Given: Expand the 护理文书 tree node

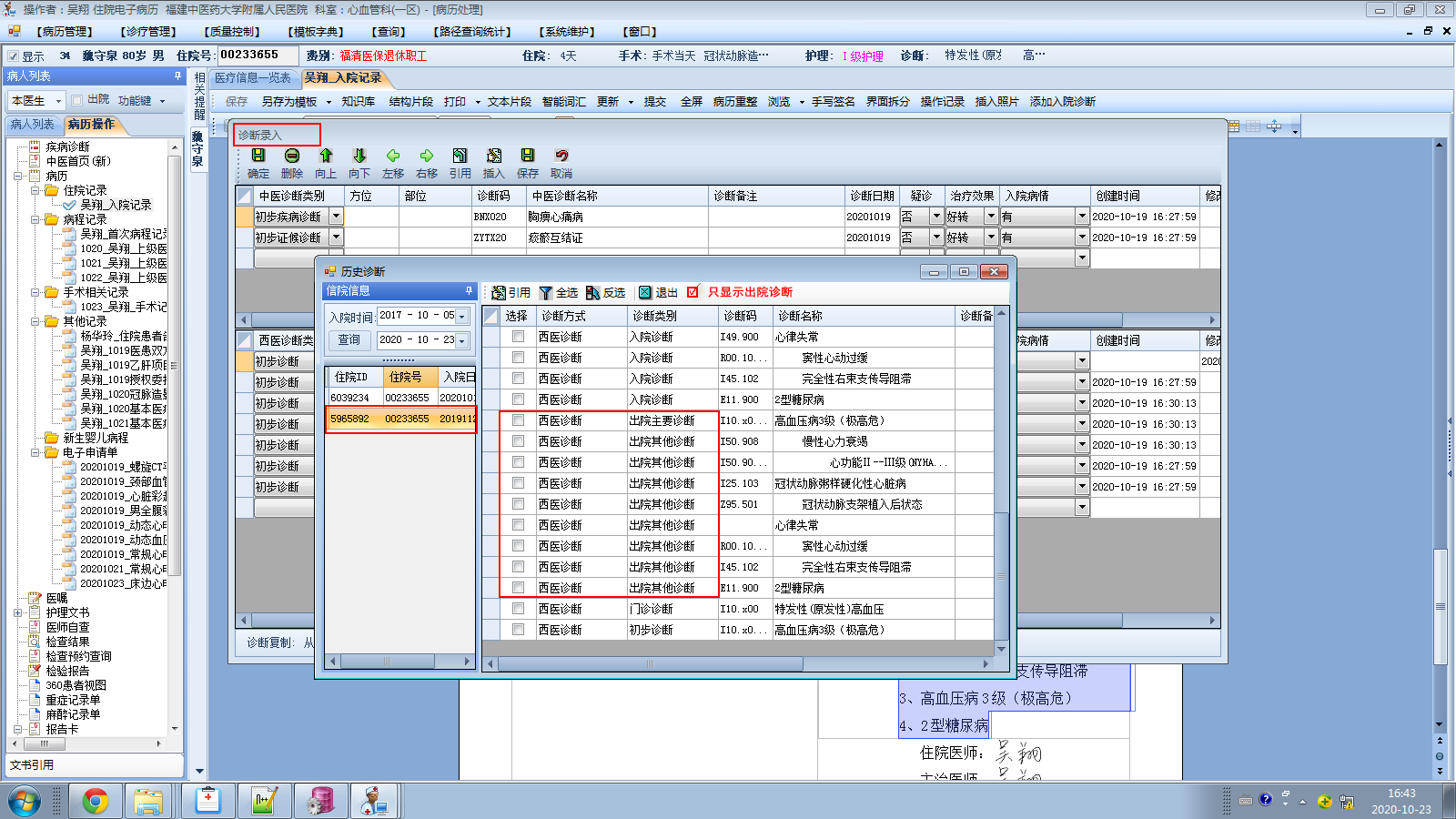Looking at the screenshot, I should click(17, 612).
